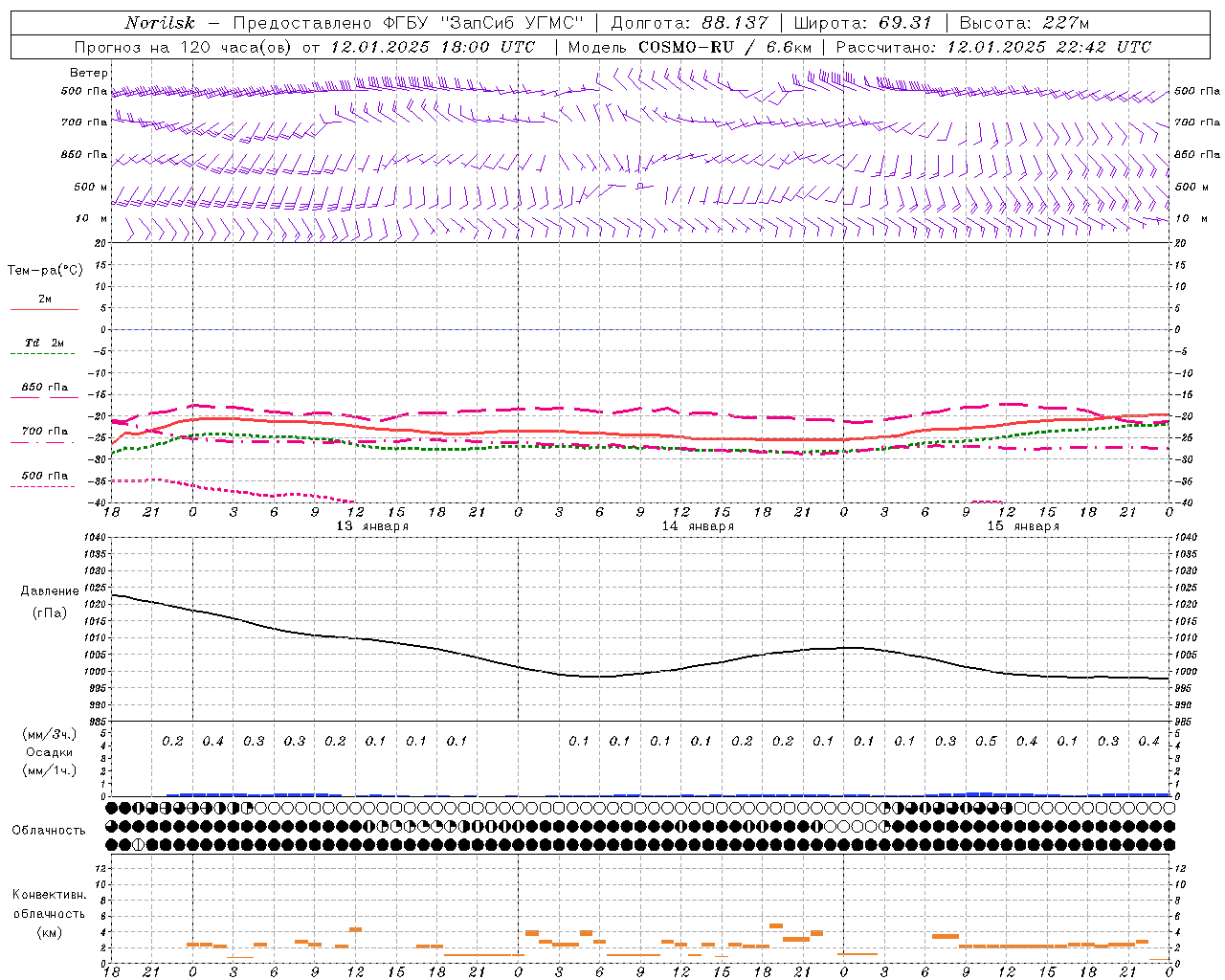Screen dimensions: 1225x980
Task: Click the green dashed Td 2м legend line
Action: click(43, 353)
